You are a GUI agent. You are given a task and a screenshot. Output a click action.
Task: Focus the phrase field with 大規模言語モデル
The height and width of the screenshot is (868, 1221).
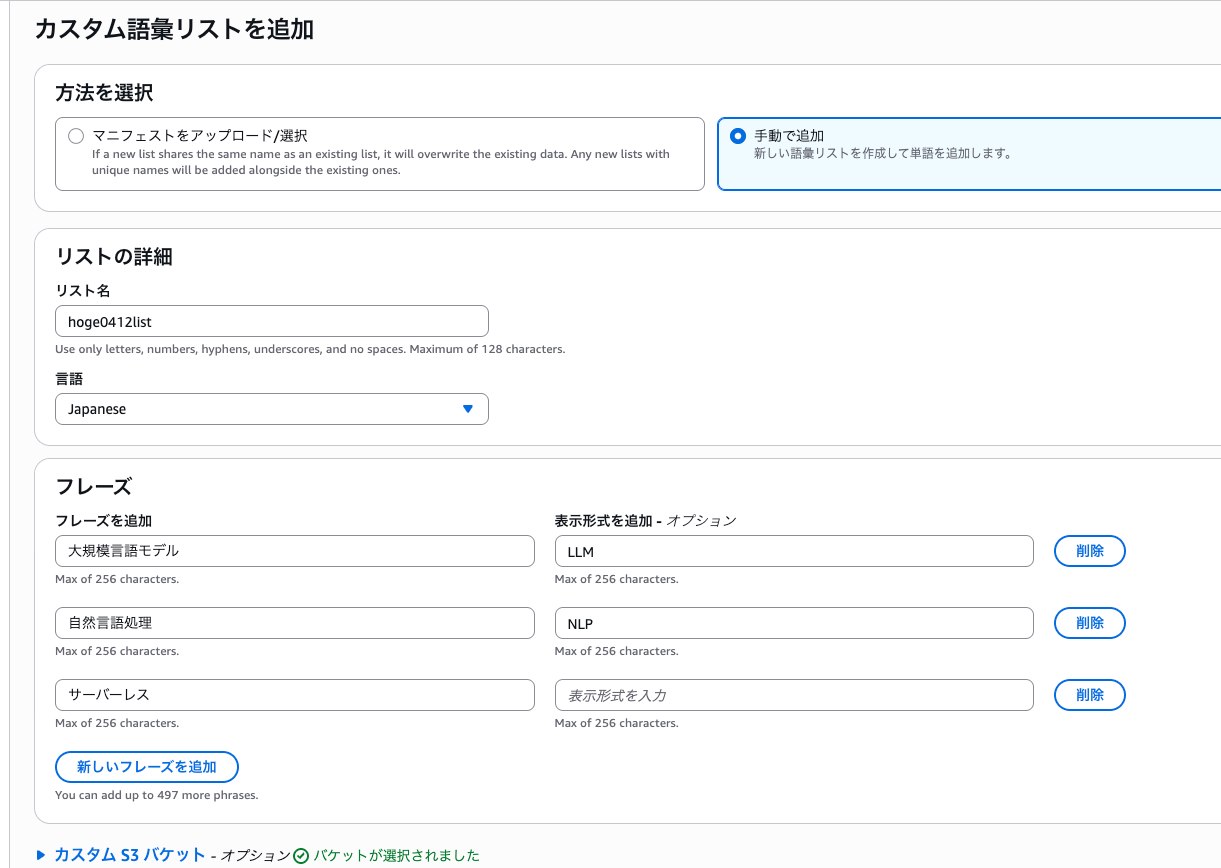pos(295,551)
